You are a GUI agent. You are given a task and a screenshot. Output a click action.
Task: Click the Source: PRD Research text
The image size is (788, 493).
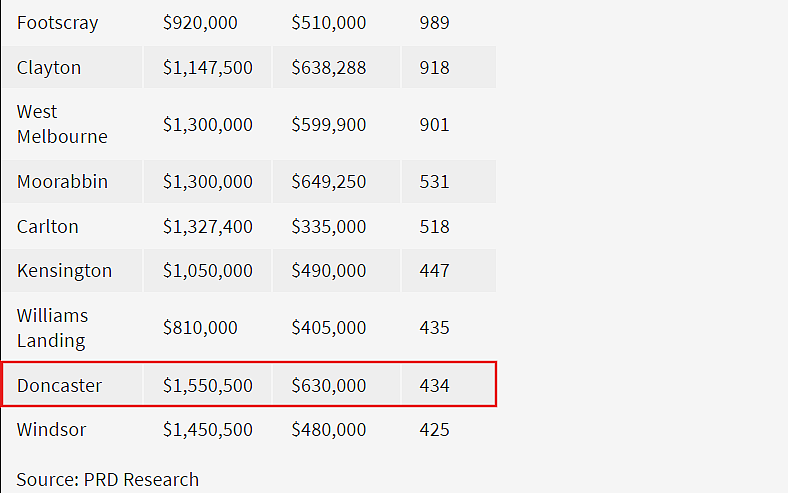tap(108, 479)
